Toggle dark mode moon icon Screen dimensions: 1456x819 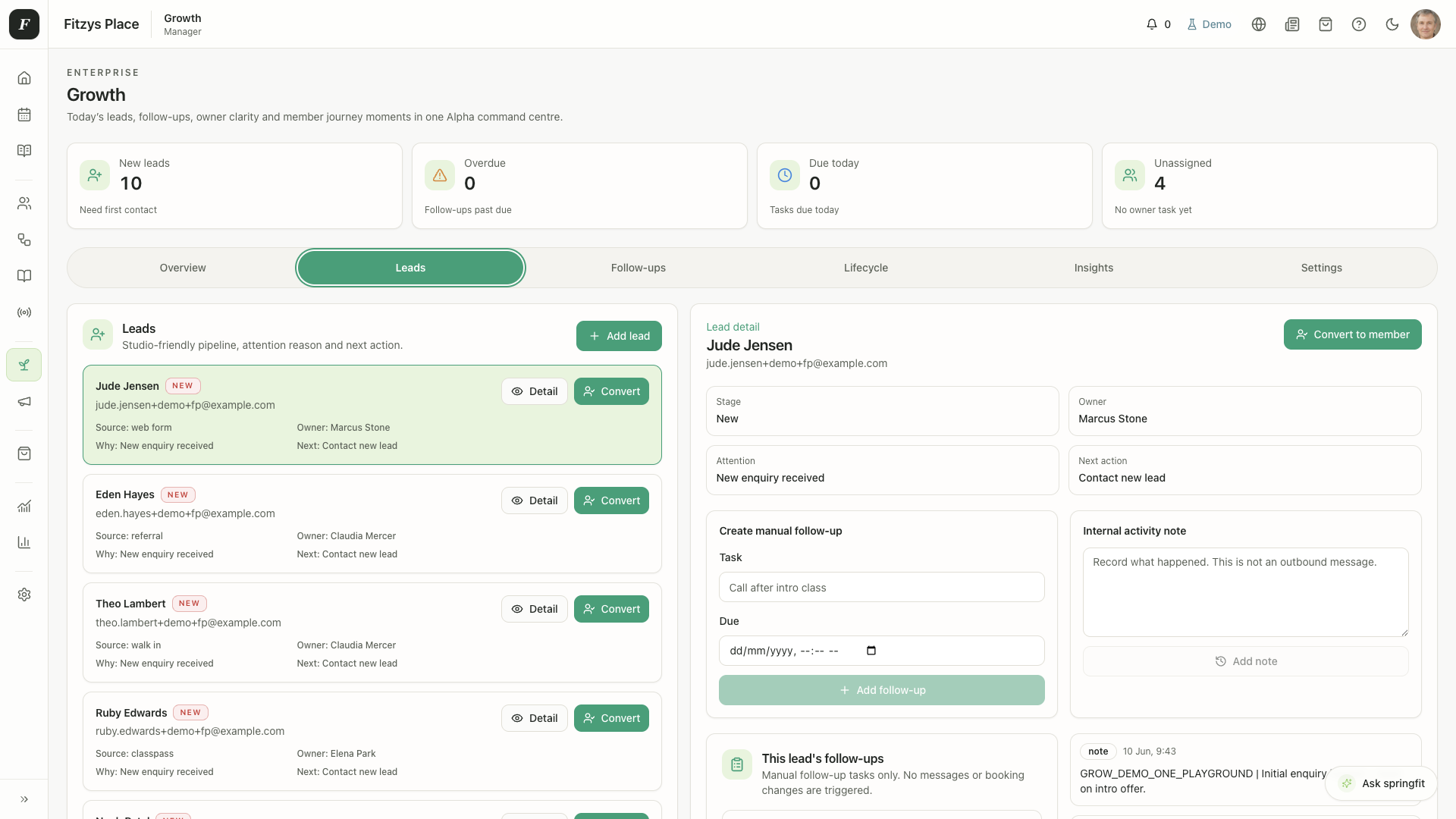[1392, 24]
